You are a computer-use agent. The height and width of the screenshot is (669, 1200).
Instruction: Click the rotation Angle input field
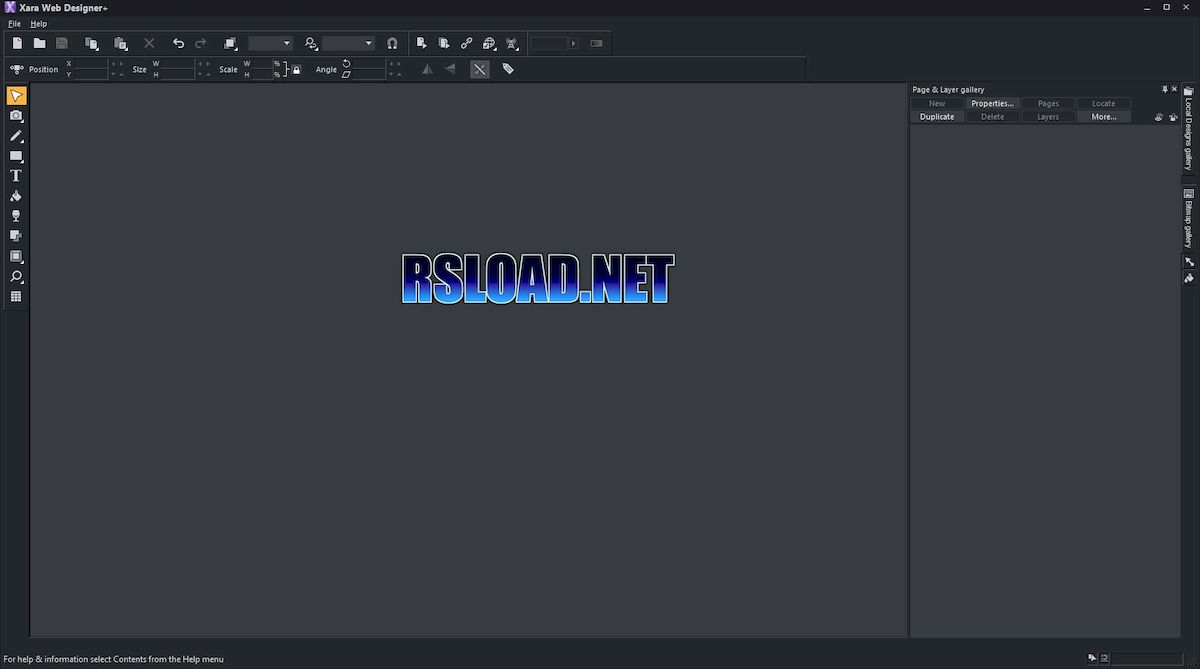click(x=369, y=63)
